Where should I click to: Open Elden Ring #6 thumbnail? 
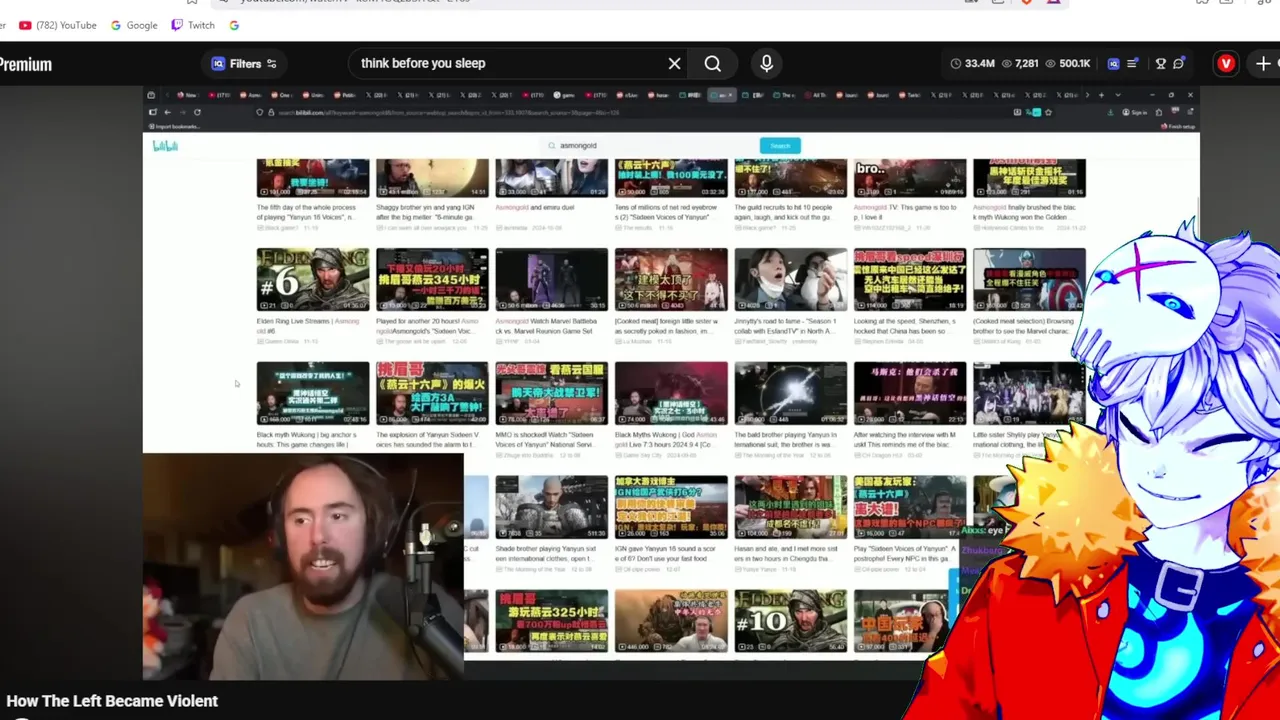pos(312,280)
